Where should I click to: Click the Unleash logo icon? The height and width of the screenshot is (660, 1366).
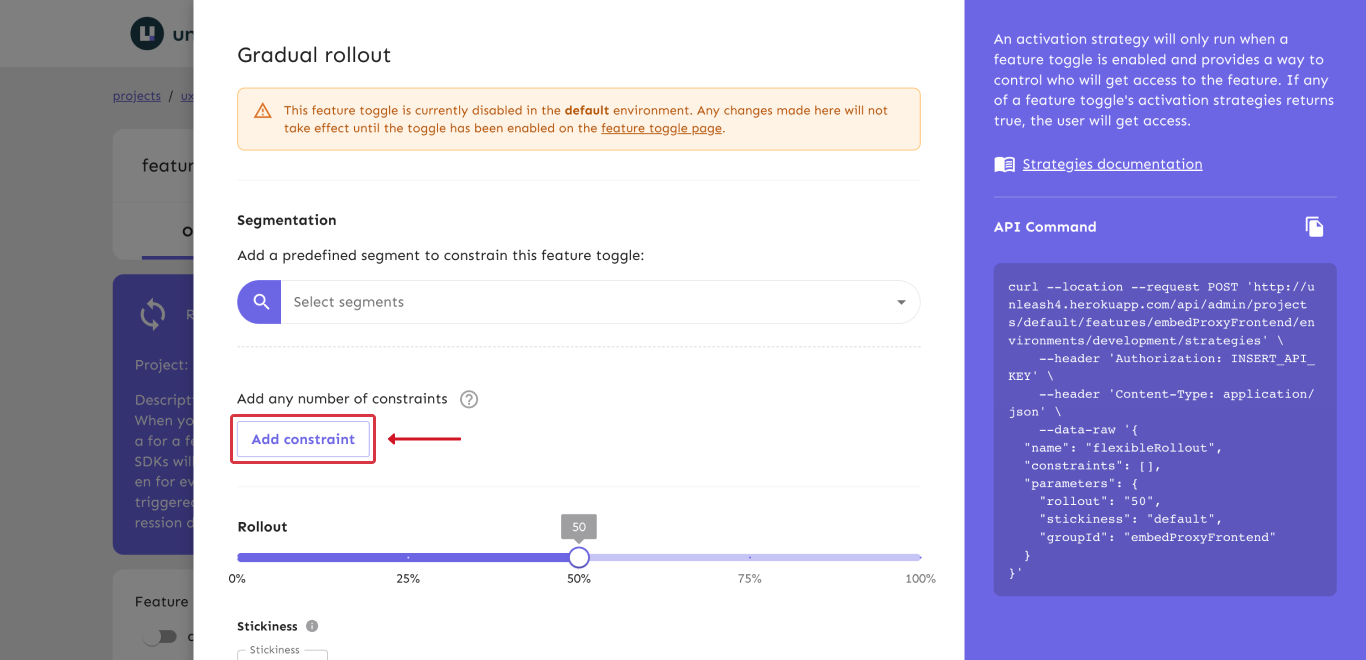tap(147, 33)
